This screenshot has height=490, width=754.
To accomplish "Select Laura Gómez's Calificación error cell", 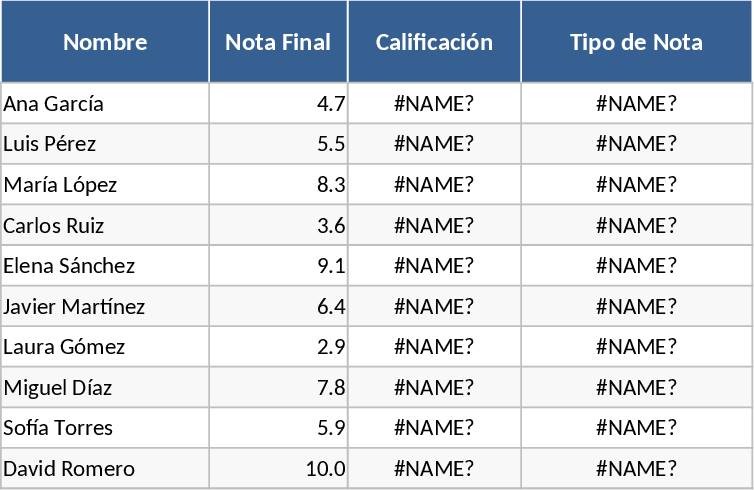I will [x=434, y=347].
